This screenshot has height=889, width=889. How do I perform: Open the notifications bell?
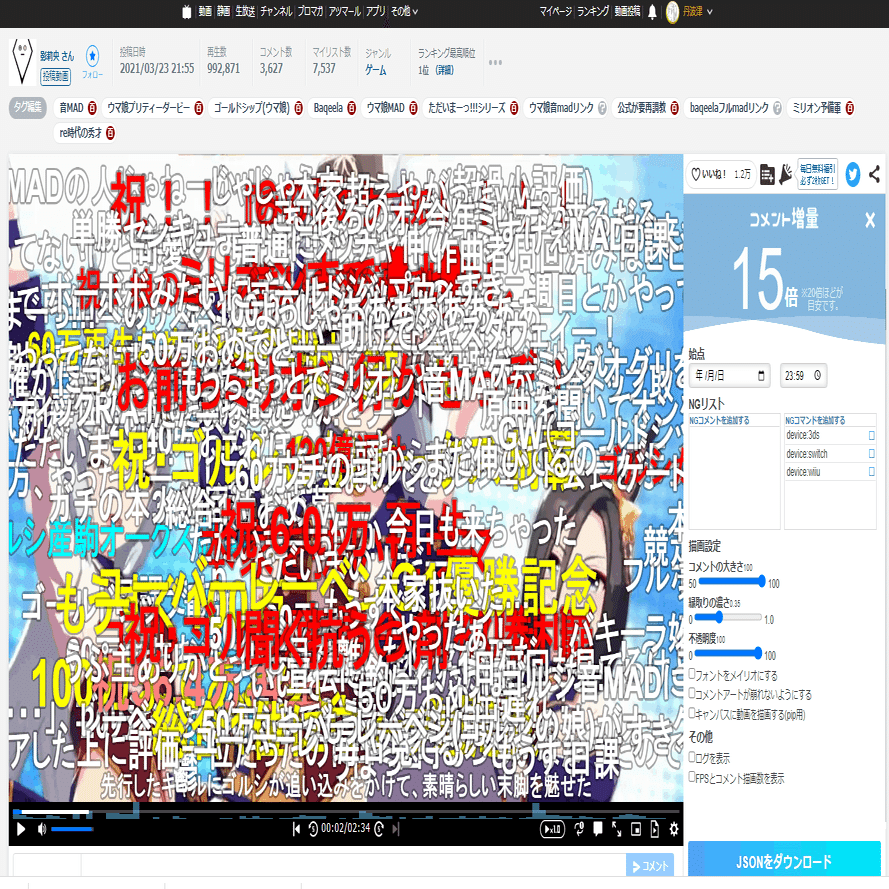pos(652,12)
